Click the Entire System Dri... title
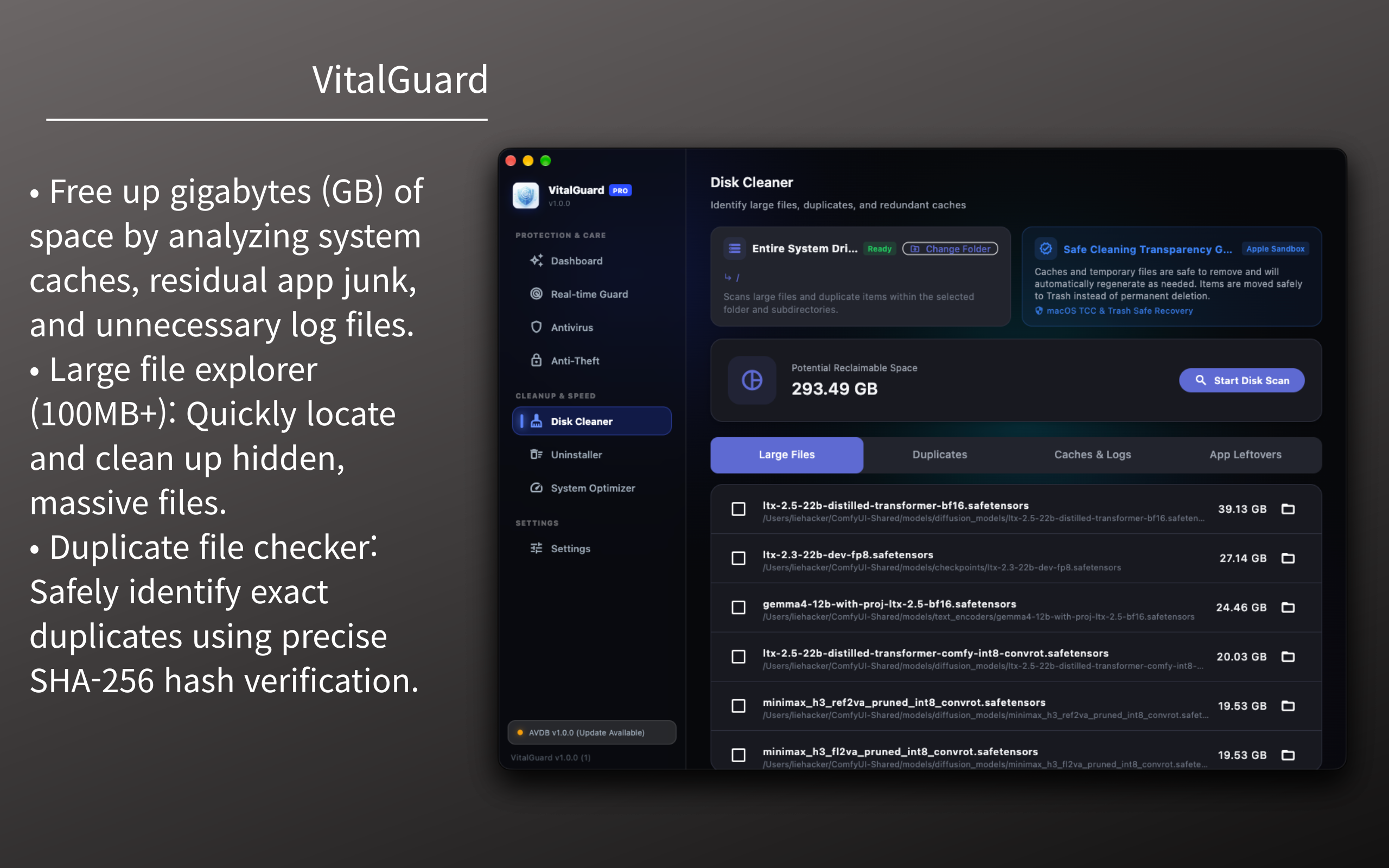This screenshot has height=868, width=1389. click(x=805, y=248)
